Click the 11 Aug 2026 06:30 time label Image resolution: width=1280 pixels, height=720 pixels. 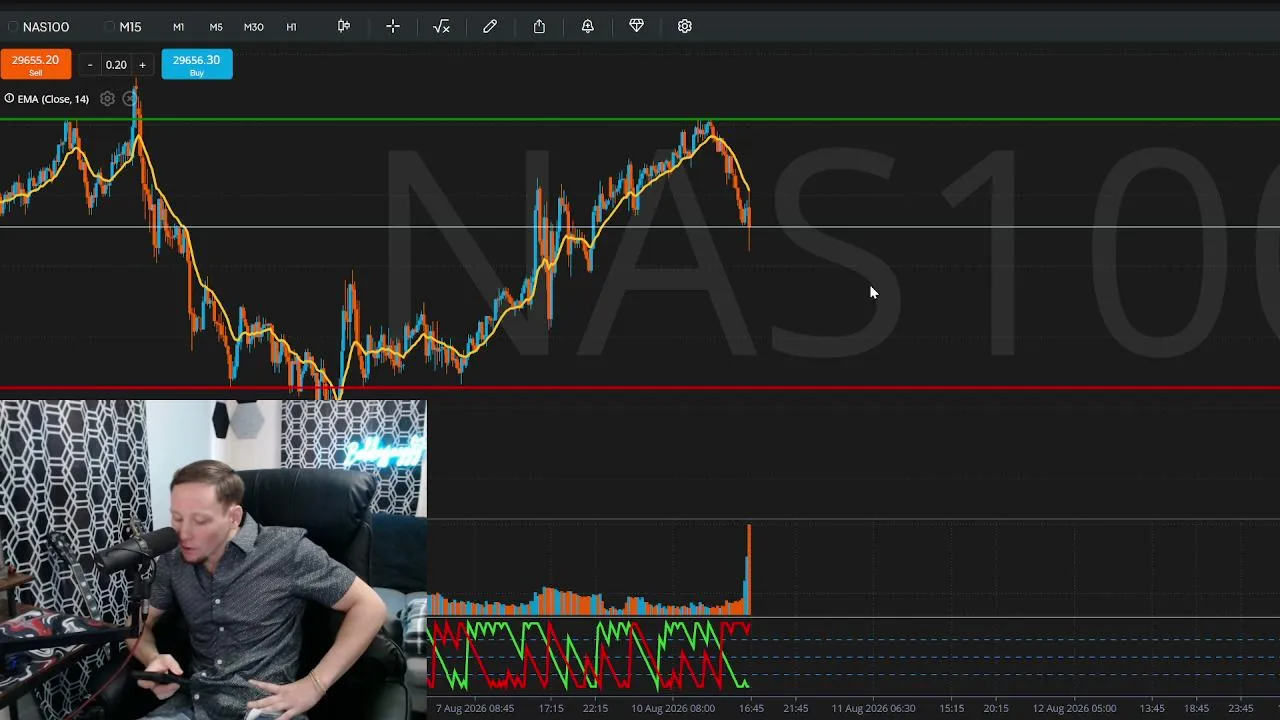click(873, 708)
